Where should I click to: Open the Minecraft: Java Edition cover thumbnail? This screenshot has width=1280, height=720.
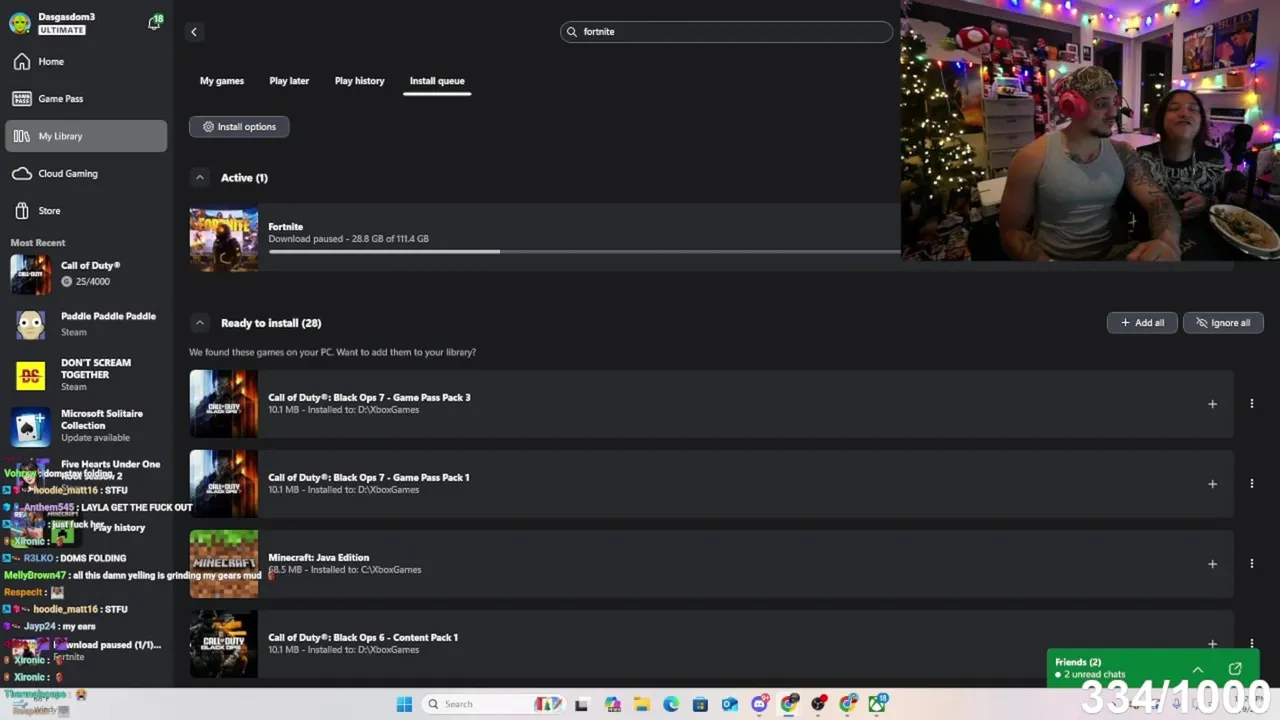[x=224, y=564]
